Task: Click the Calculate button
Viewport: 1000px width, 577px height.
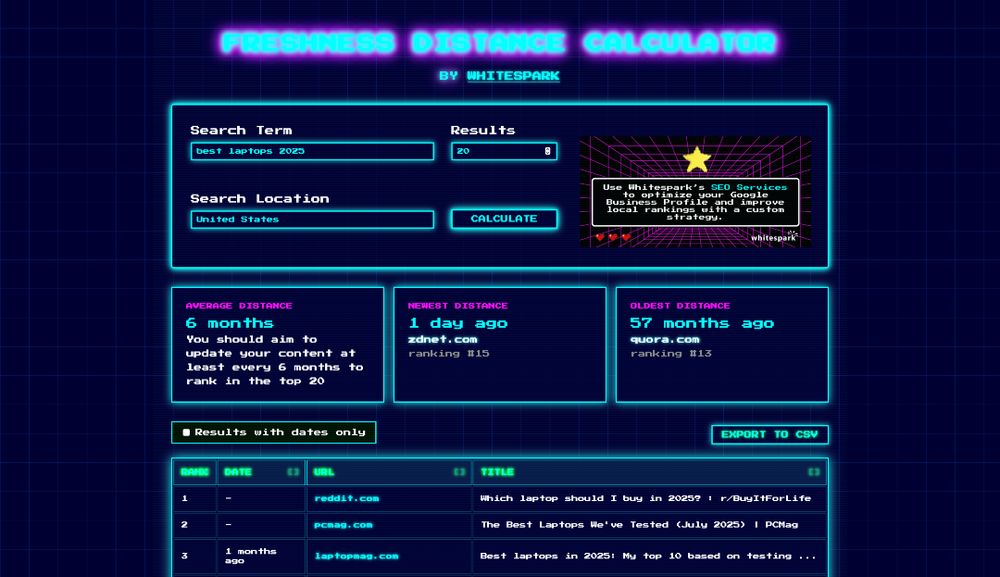Action: (x=504, y=219)
